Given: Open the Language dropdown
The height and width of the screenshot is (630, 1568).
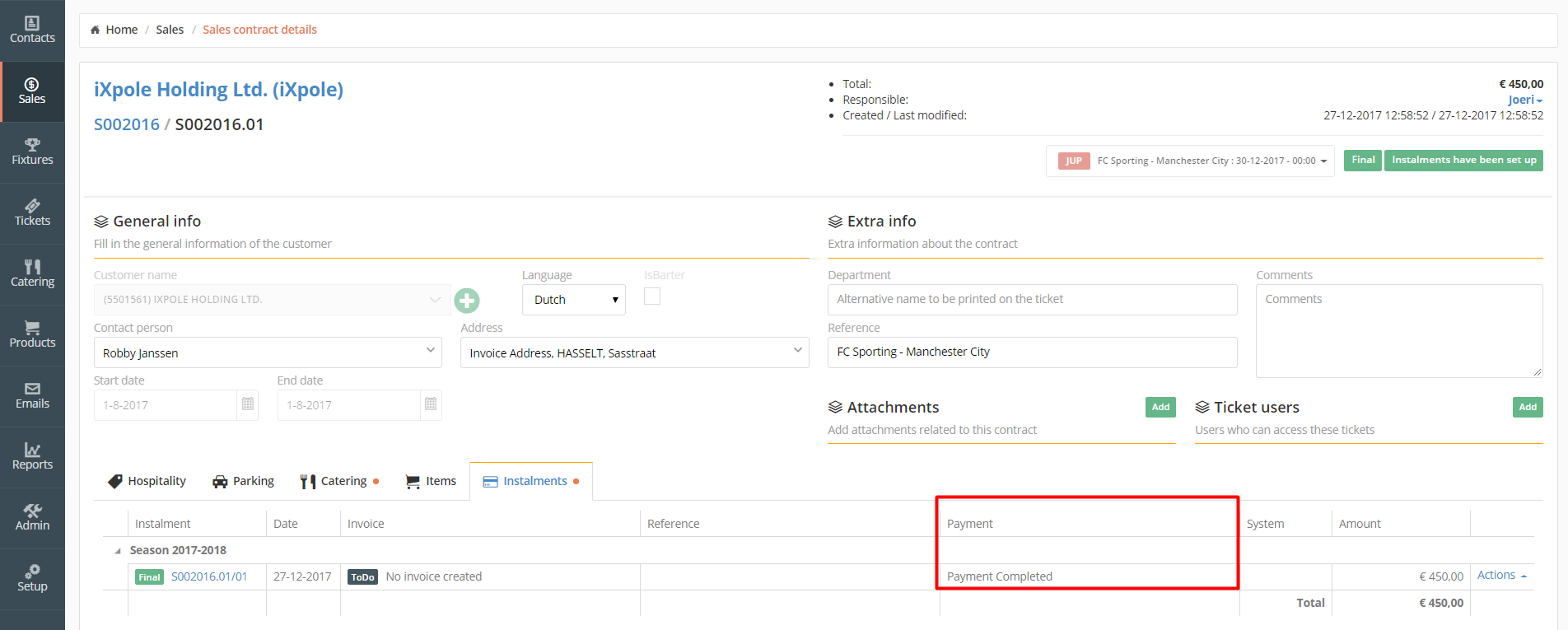Looking at the screenshot, I should tap(574, 300).
